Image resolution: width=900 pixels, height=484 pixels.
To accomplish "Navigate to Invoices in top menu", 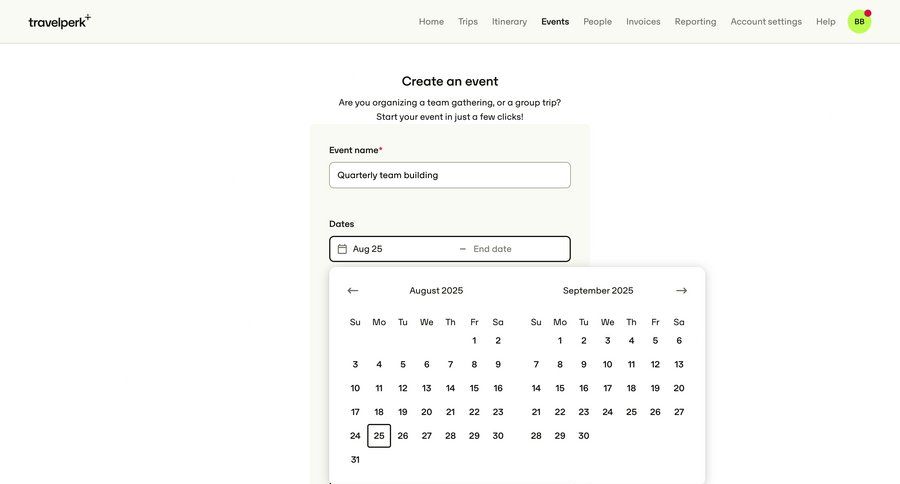I will (x=643, y=22).
